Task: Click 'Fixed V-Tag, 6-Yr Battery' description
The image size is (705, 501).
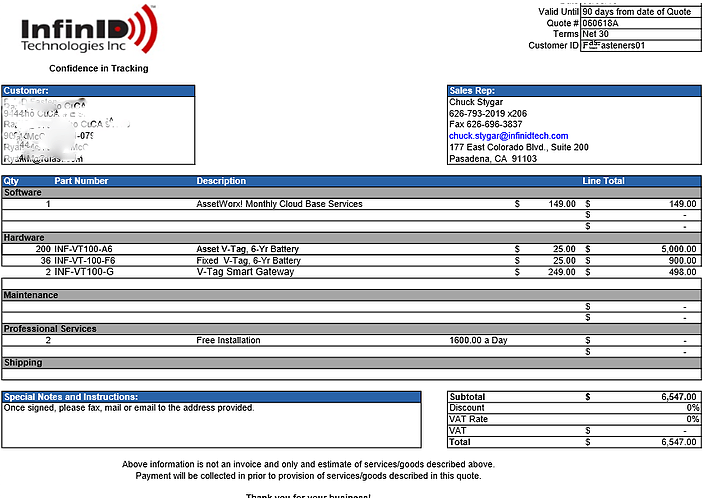Action: pos(248,260)
